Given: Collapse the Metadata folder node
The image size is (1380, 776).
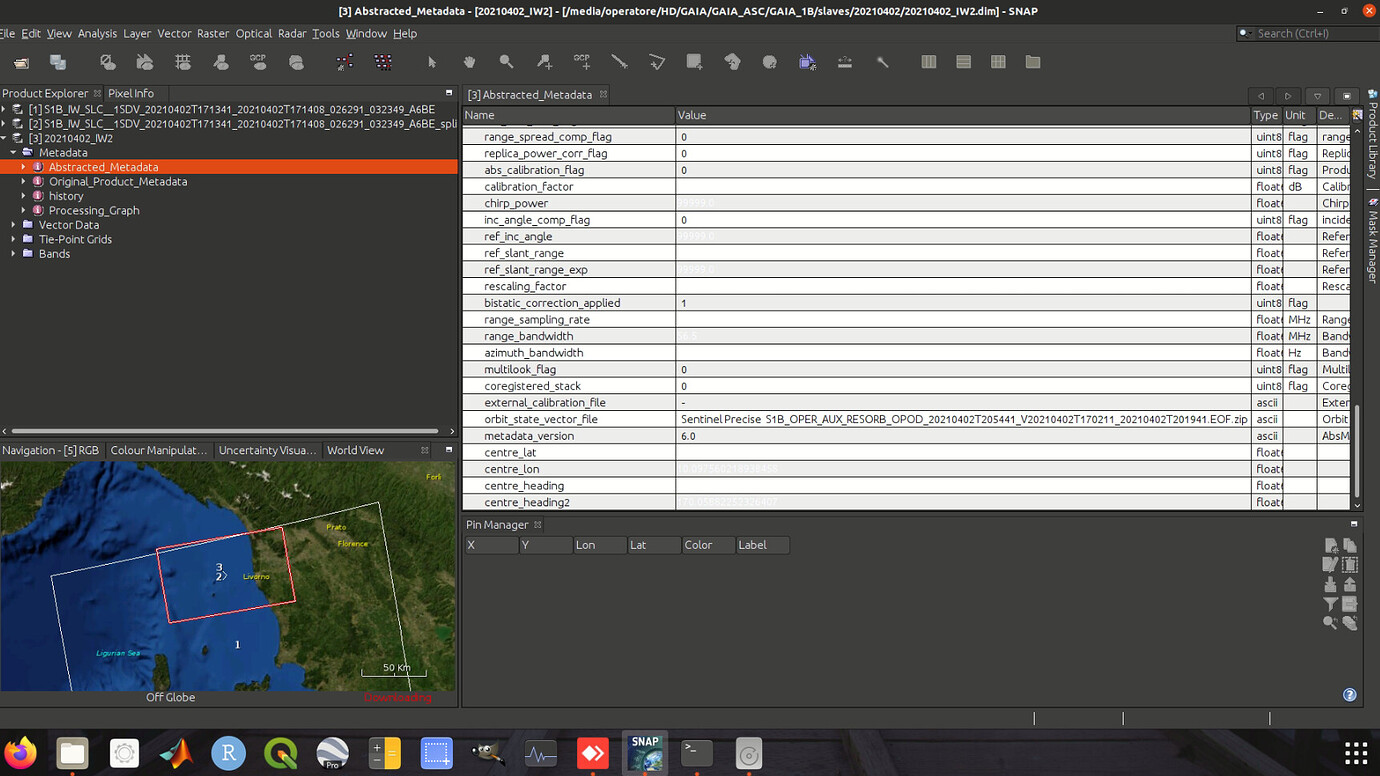Looking at the screenshot, I should point(14,153).
